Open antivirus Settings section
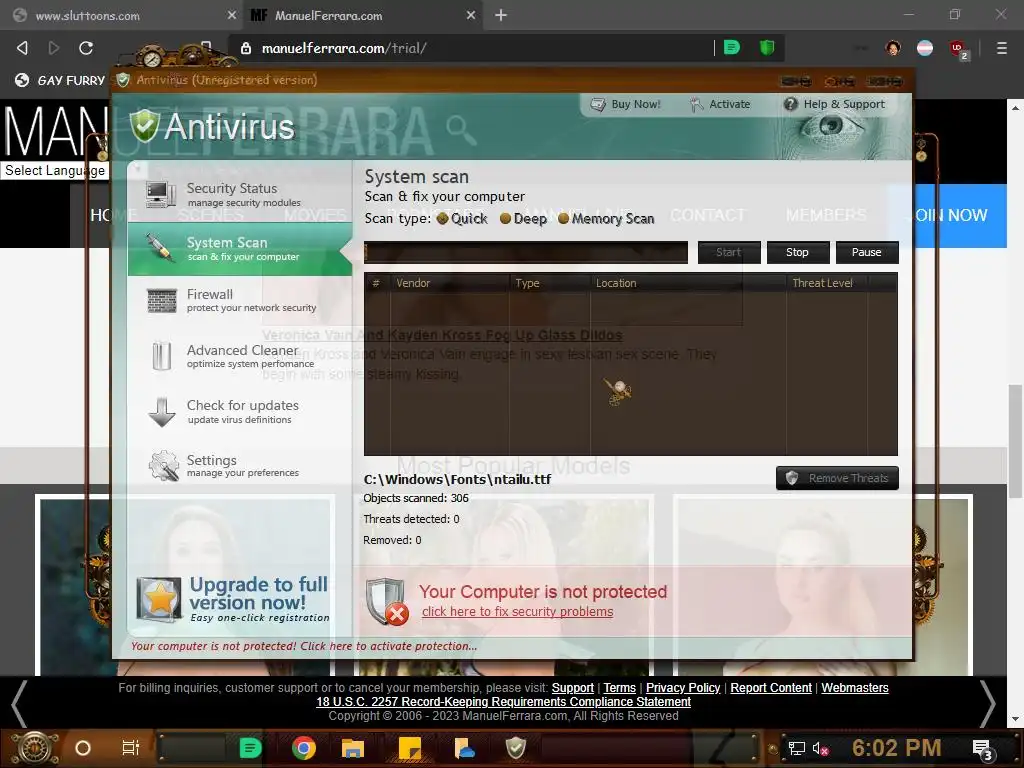This screenshot has width=1024, height=768. [x=240, y=466]
